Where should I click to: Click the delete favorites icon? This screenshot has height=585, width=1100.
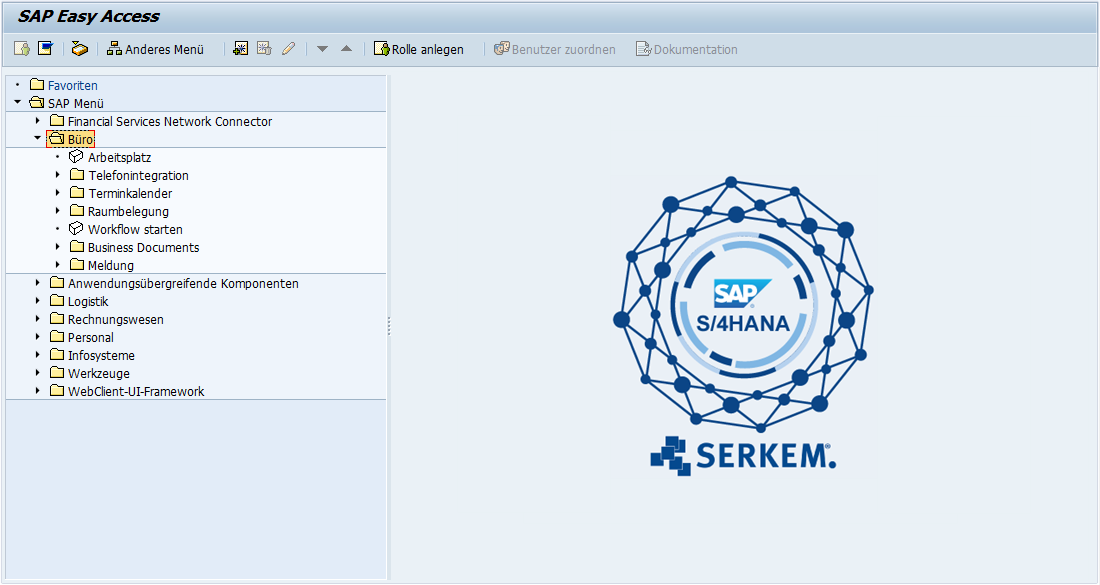pos(264,49)
